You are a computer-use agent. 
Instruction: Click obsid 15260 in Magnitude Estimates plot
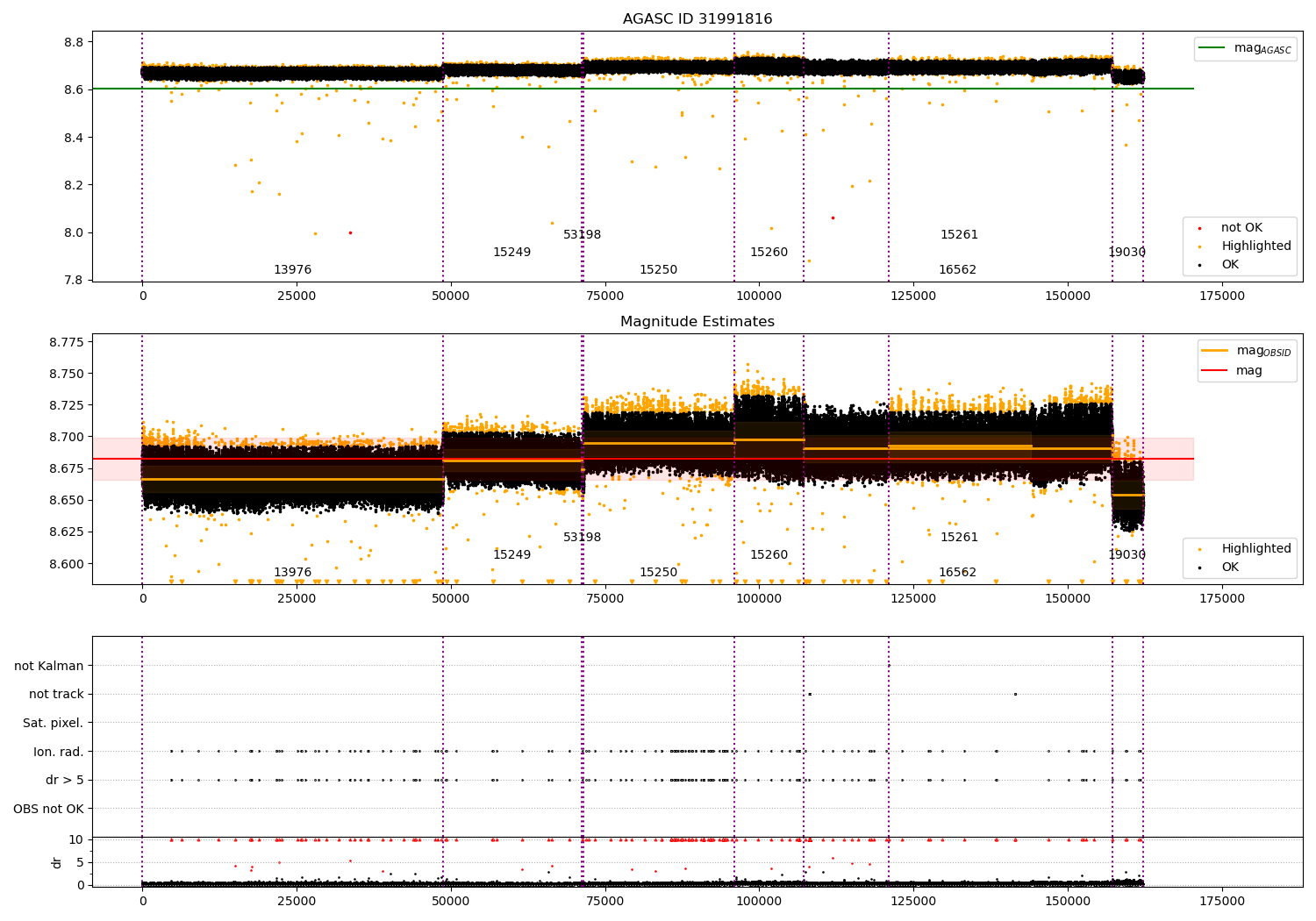(769, 555)
